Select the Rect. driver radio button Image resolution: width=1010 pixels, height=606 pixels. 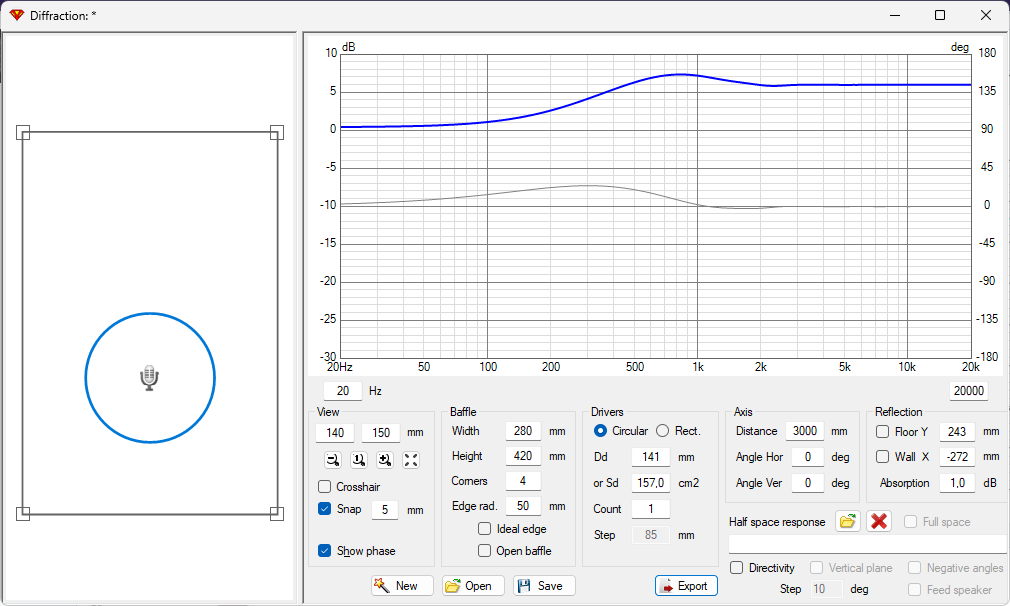(x=663, y=431)
